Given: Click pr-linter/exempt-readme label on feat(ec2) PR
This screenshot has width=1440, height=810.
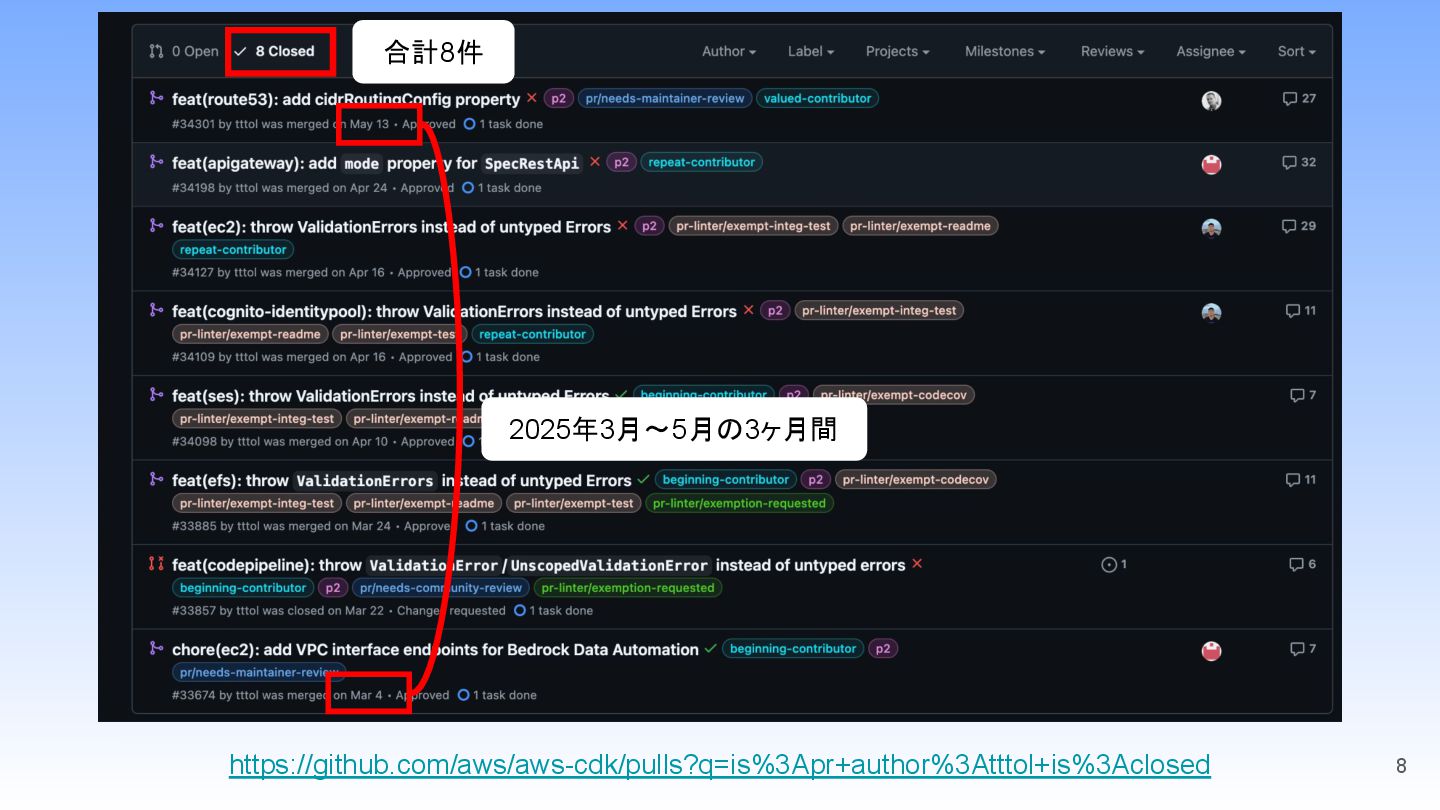Looking at the screenshot, I should (x=920, y=226).
